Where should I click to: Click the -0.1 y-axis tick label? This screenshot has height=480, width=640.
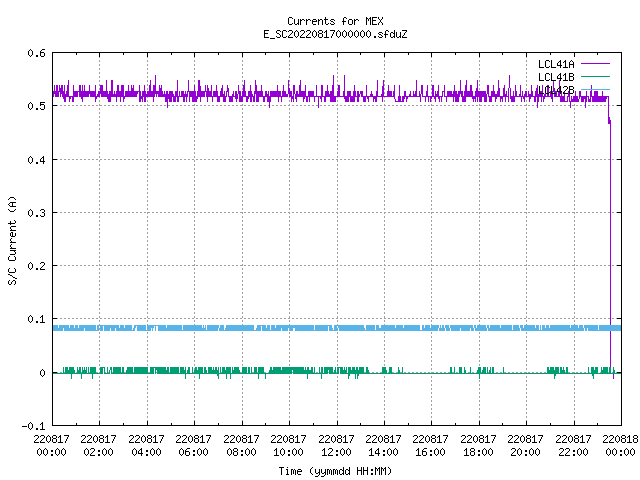(x=33, y=426)
